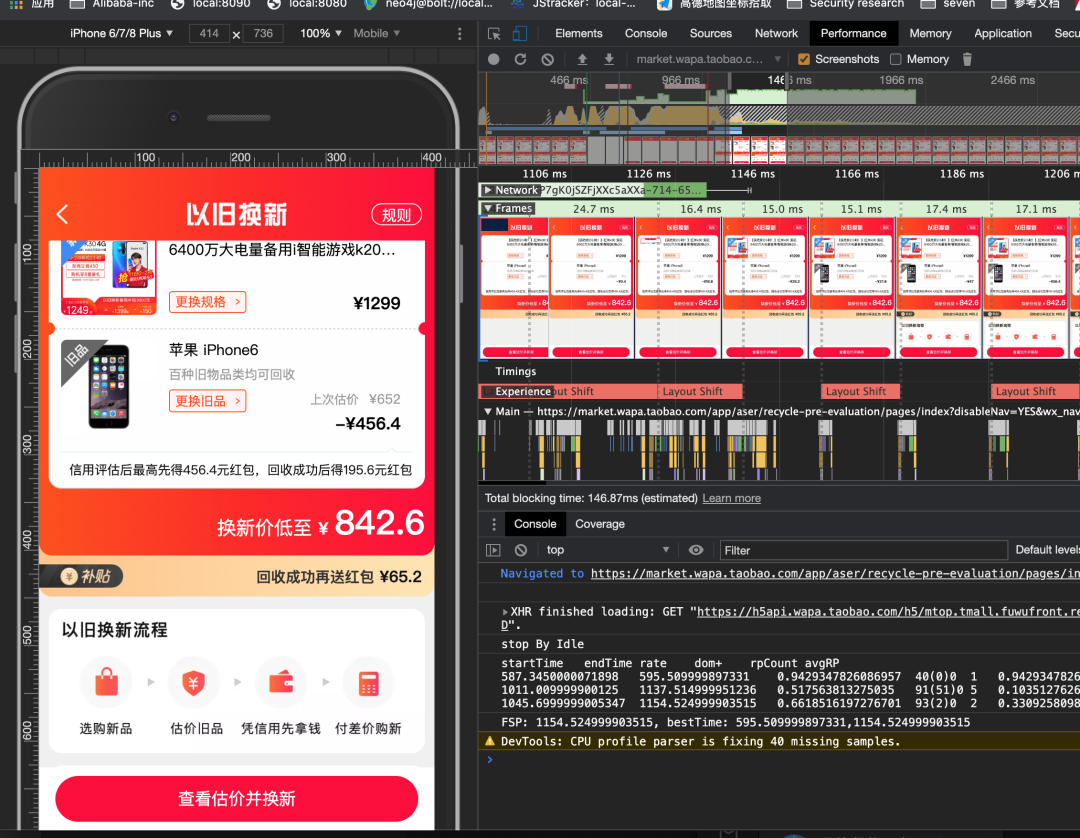This screenshot has height=838, width=1080.
Task: Click the shield 估价旧品 icon
Action: click(194, 682)
